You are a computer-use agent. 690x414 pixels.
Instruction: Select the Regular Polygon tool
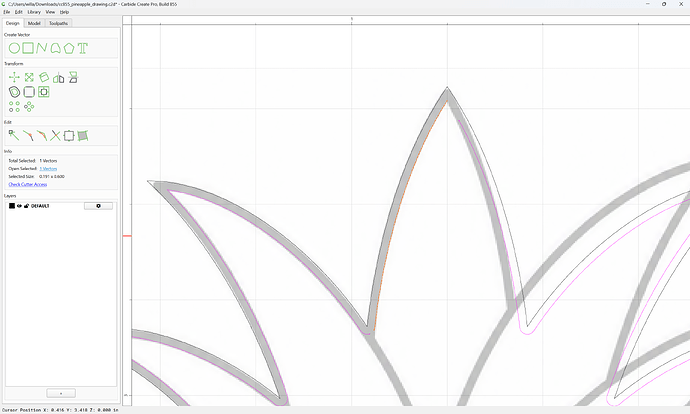coord(69,48)
